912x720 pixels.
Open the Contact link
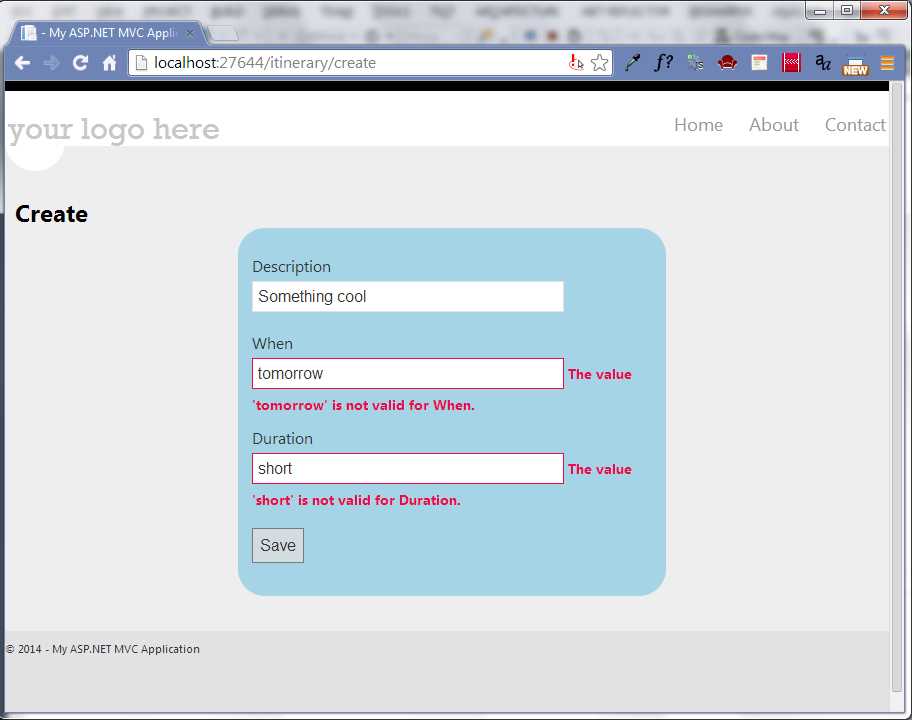tap(855, 124)
